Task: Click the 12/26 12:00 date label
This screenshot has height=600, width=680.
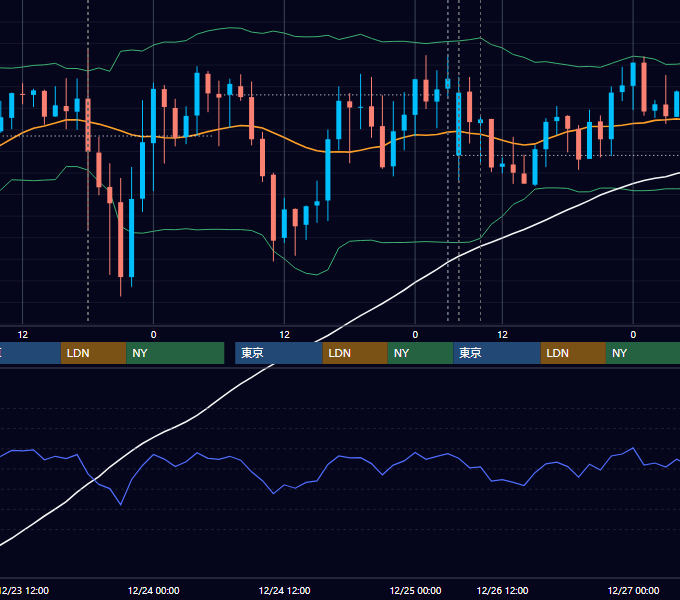Action: coord(503,590)
